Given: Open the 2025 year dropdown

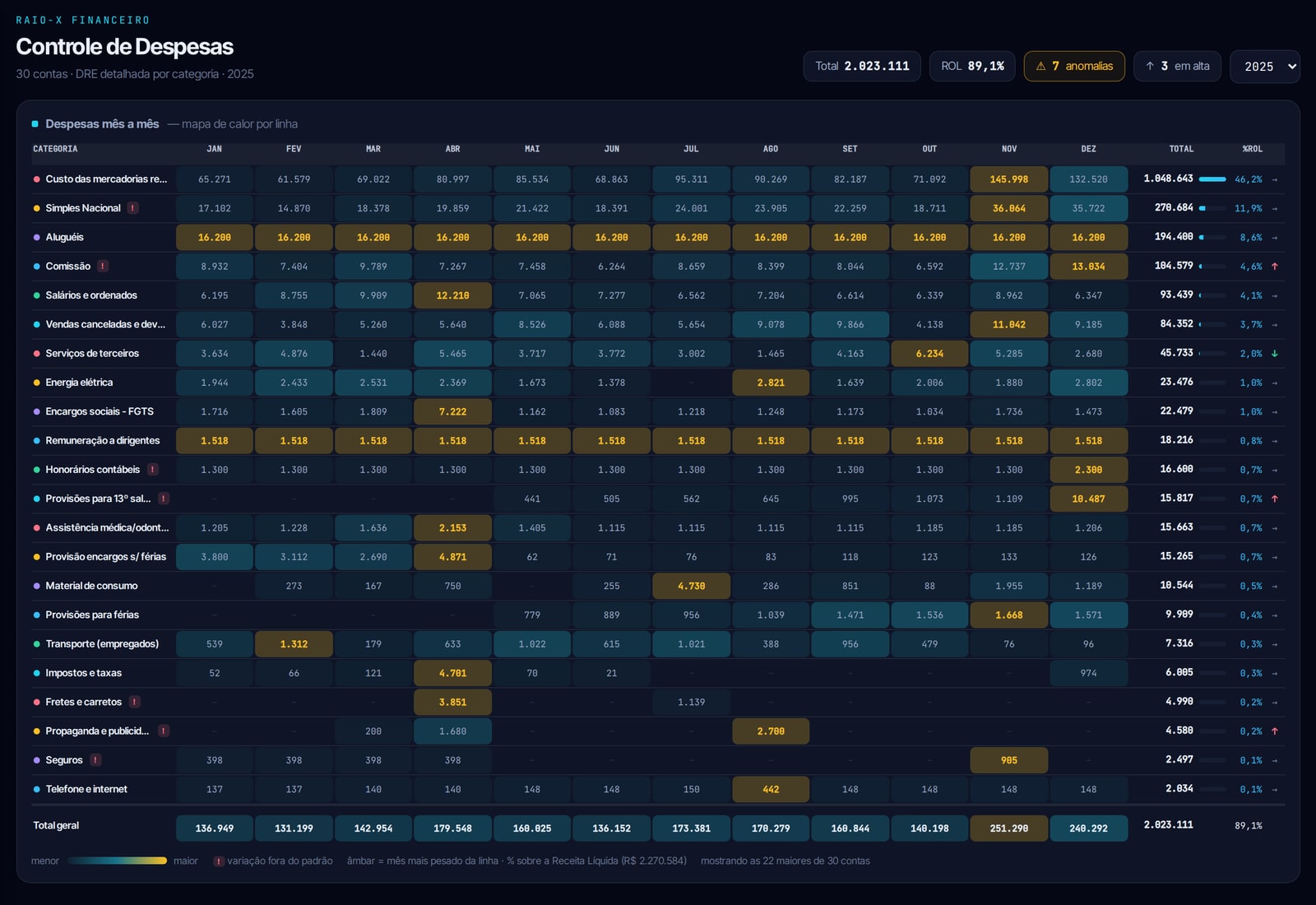Looking at the screenshot, I should tap(1264, 67).
